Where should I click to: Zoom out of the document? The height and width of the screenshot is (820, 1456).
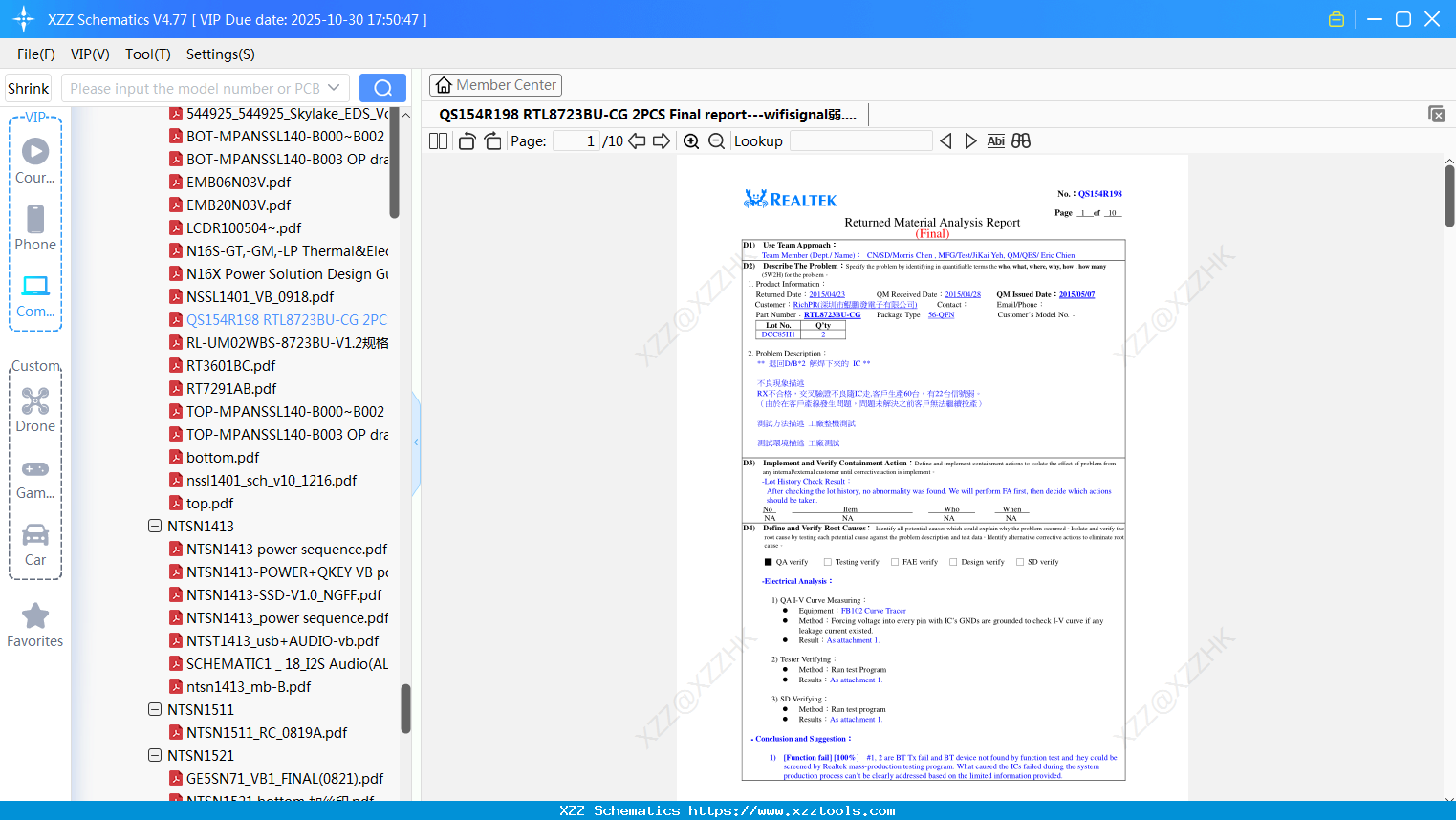(x=716, y=141)
